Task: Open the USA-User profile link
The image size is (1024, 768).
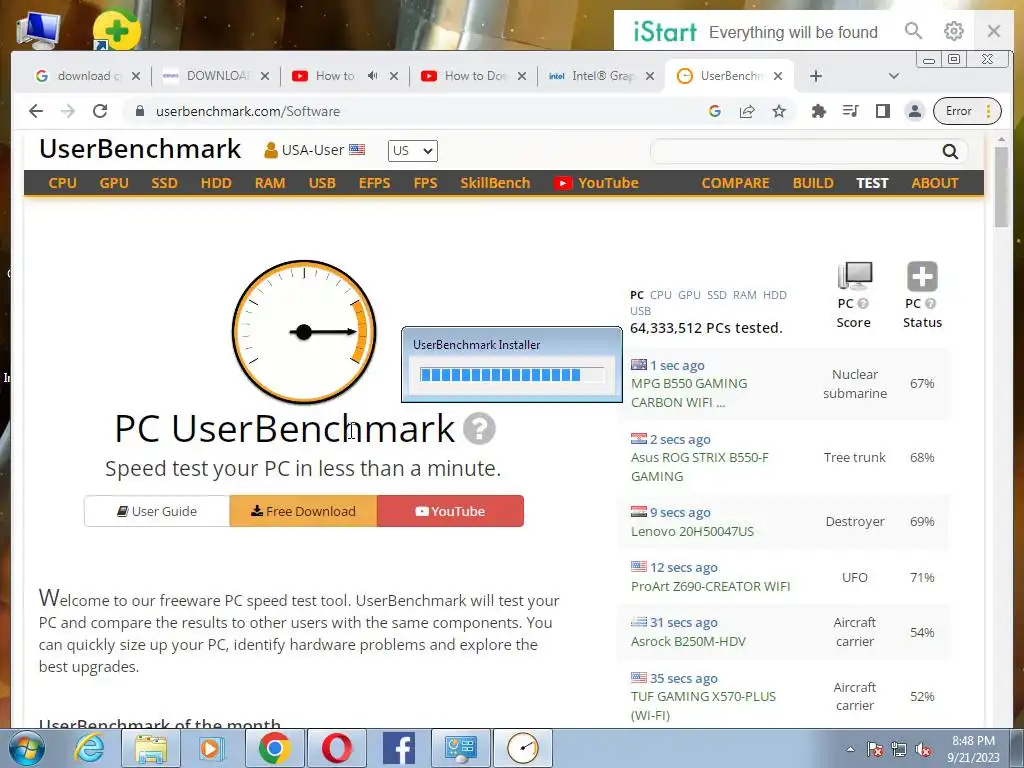Action: point(315,150)
